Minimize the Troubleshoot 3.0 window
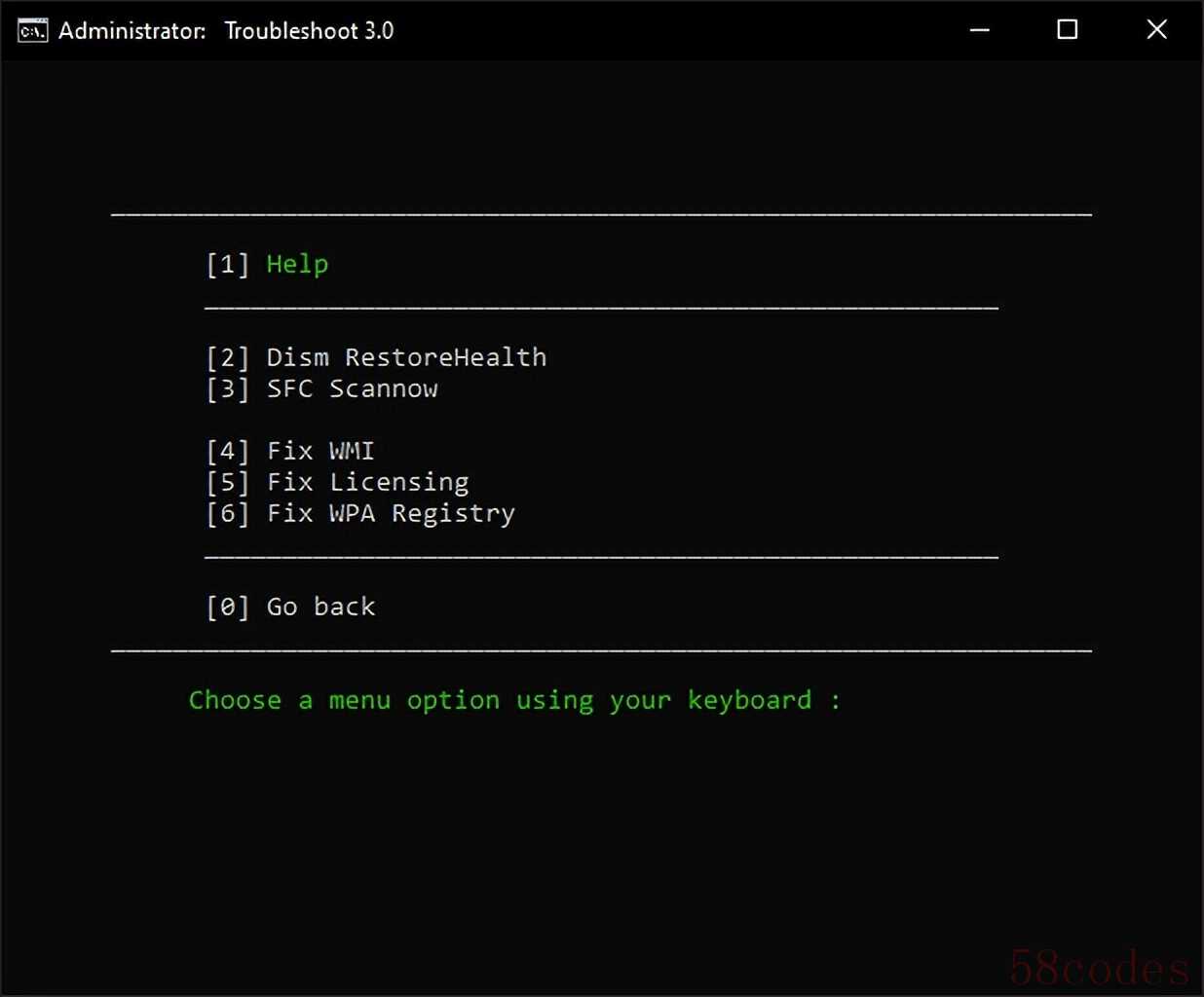The height and width of the screenshot is (997, 1204). pyautogui.click(x=980, y=30)
